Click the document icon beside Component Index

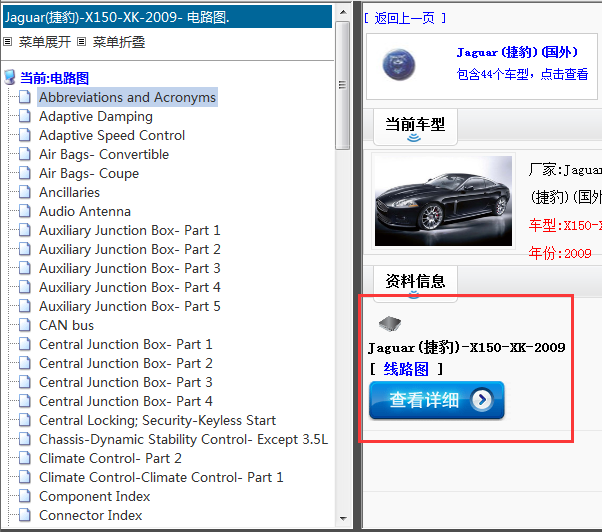[25, 496]
